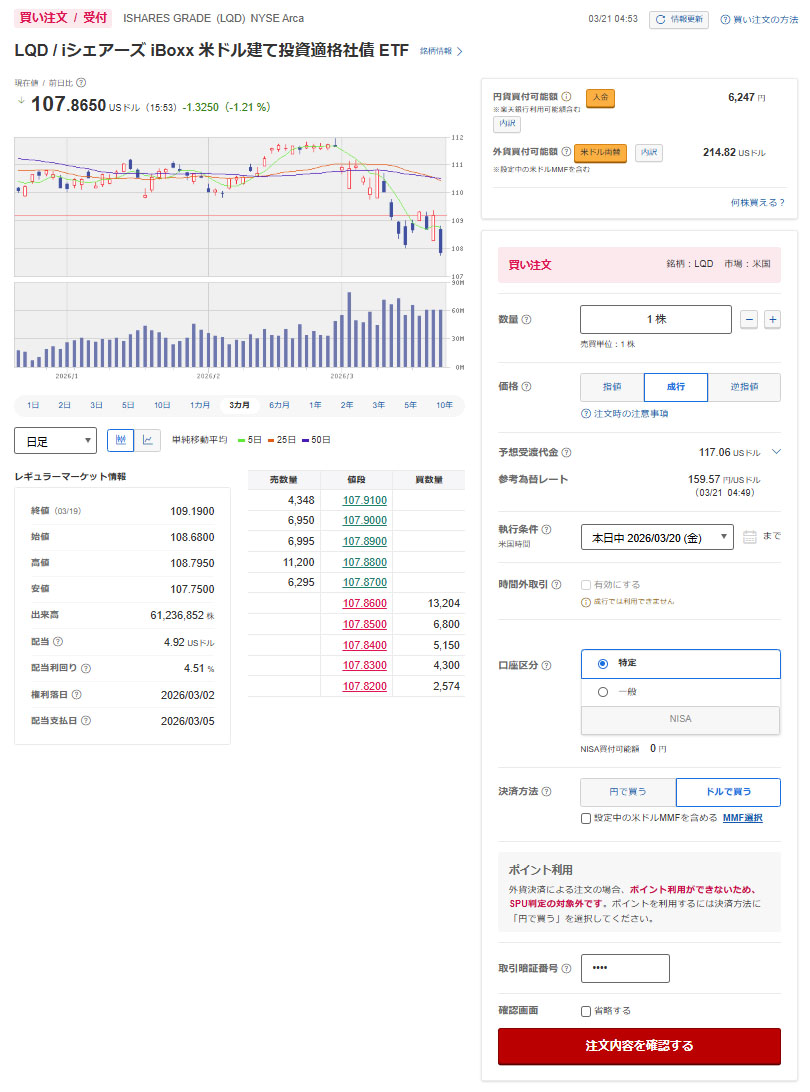Image resolution: width=810 pixels, height=1092 pixels.
Task: Open the calendar icon beside 執行条件 date
Action: coord(751,537)
